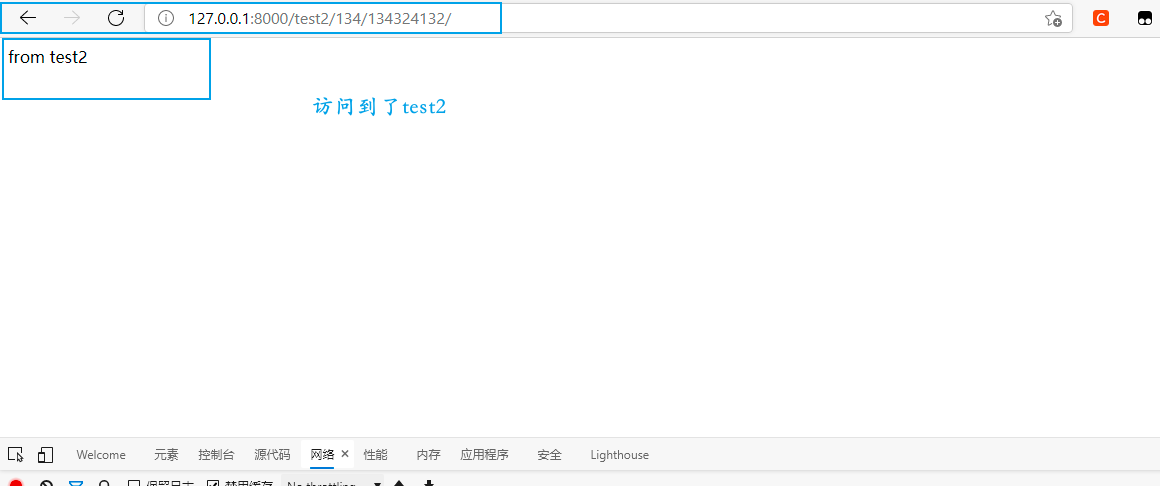
Task: Close the 网络 DevTools tab
Action: [x=345, y=454]
